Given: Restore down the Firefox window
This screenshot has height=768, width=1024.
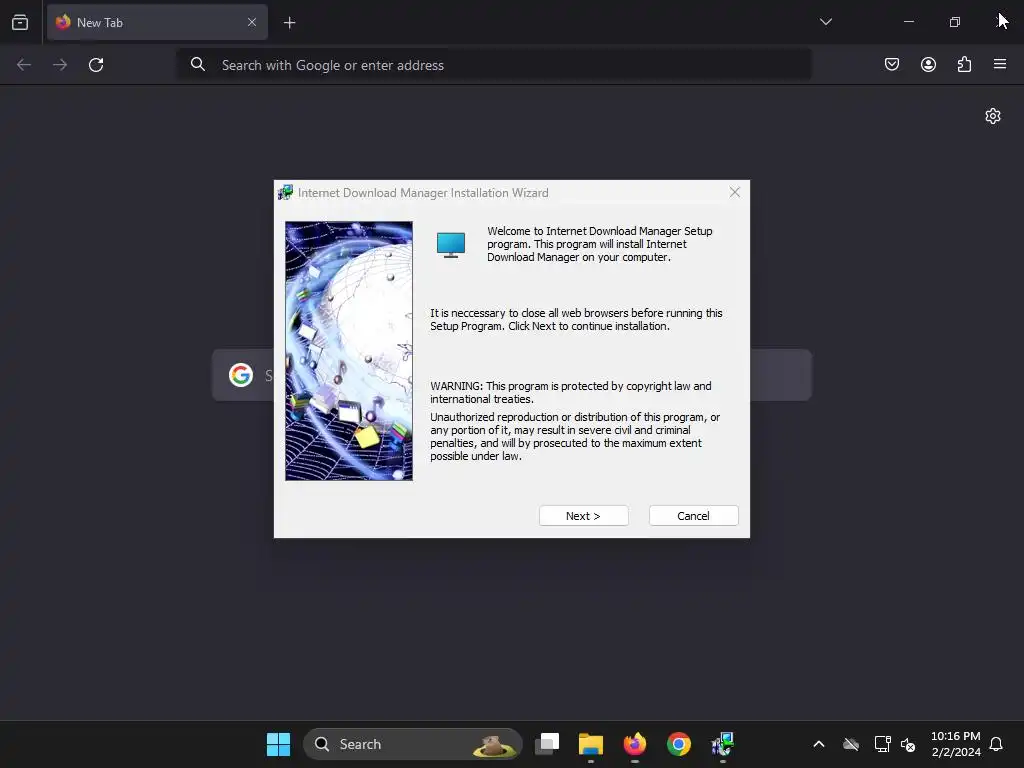Looking at the screenshot, I should pyautogui.click(x=954, y=22).
